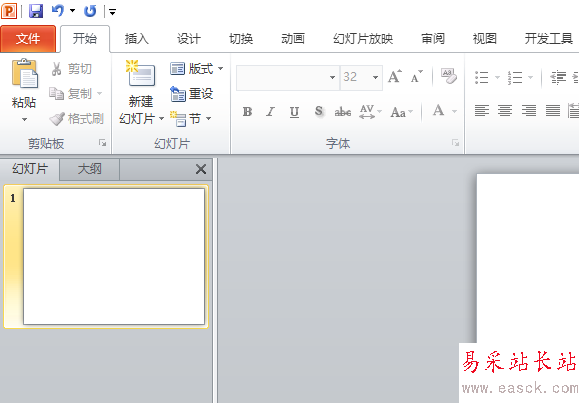579x403 pixels.
Task: Open the Change Case Aa dropdown
Action: 401,111
